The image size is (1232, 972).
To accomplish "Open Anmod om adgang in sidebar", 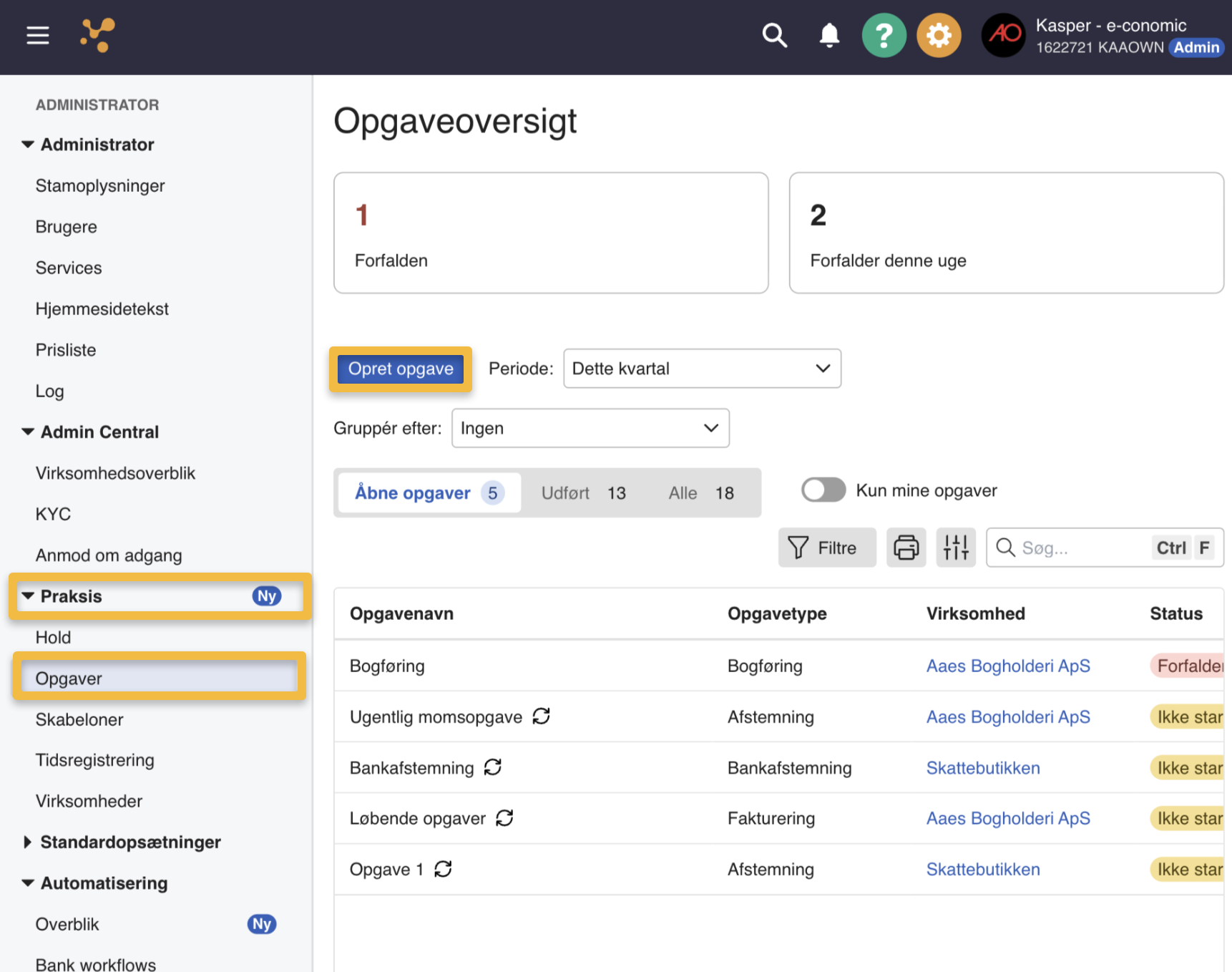I will pos(109,555).
